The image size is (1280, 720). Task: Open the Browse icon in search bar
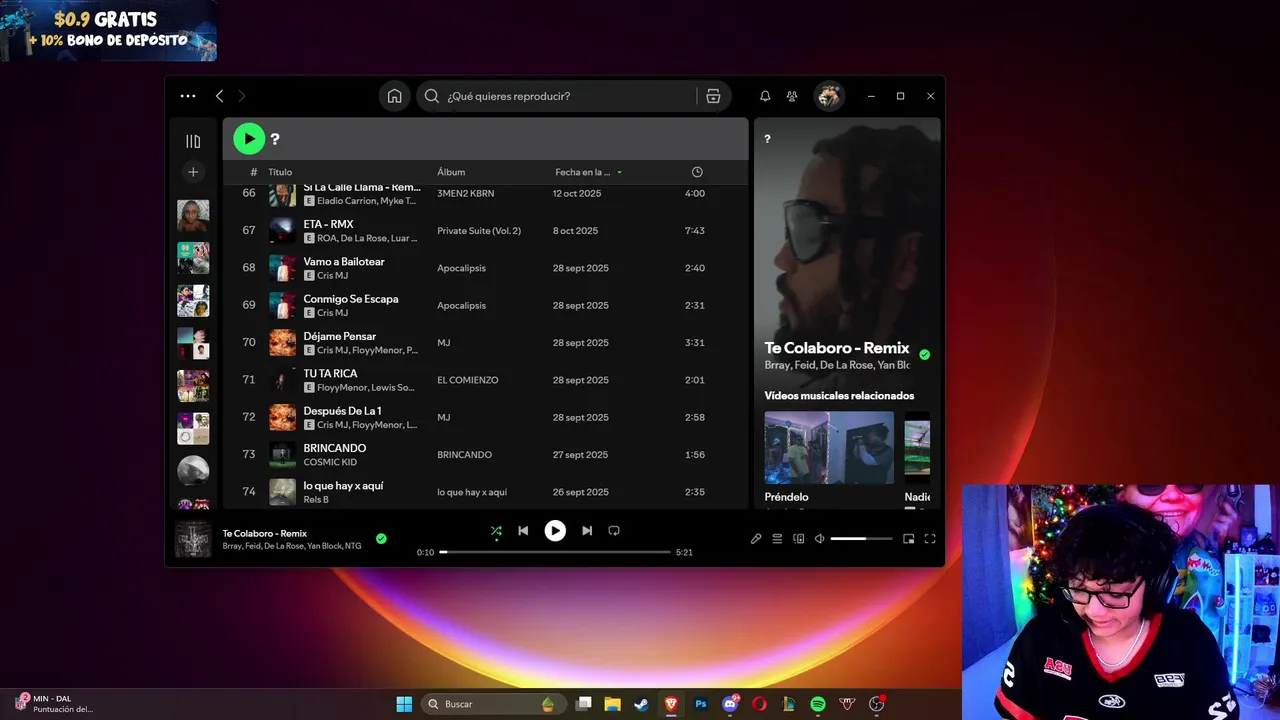713,96
